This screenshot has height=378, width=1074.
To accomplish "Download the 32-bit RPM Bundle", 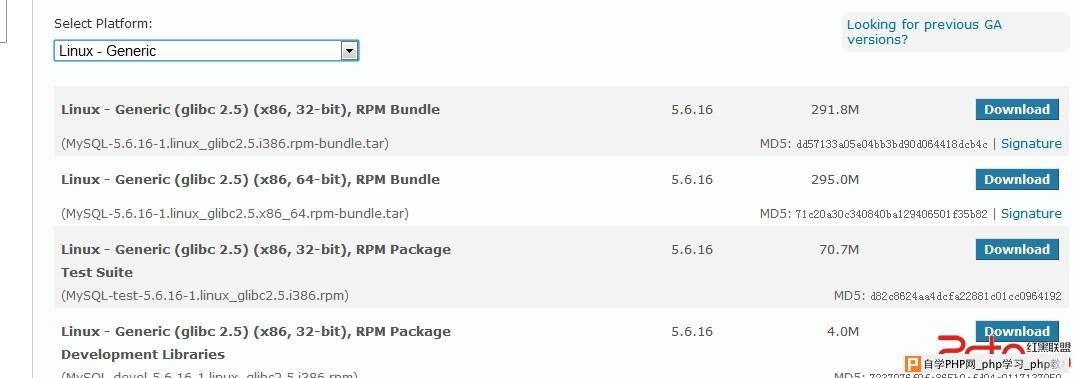I will coord(1017,110).
